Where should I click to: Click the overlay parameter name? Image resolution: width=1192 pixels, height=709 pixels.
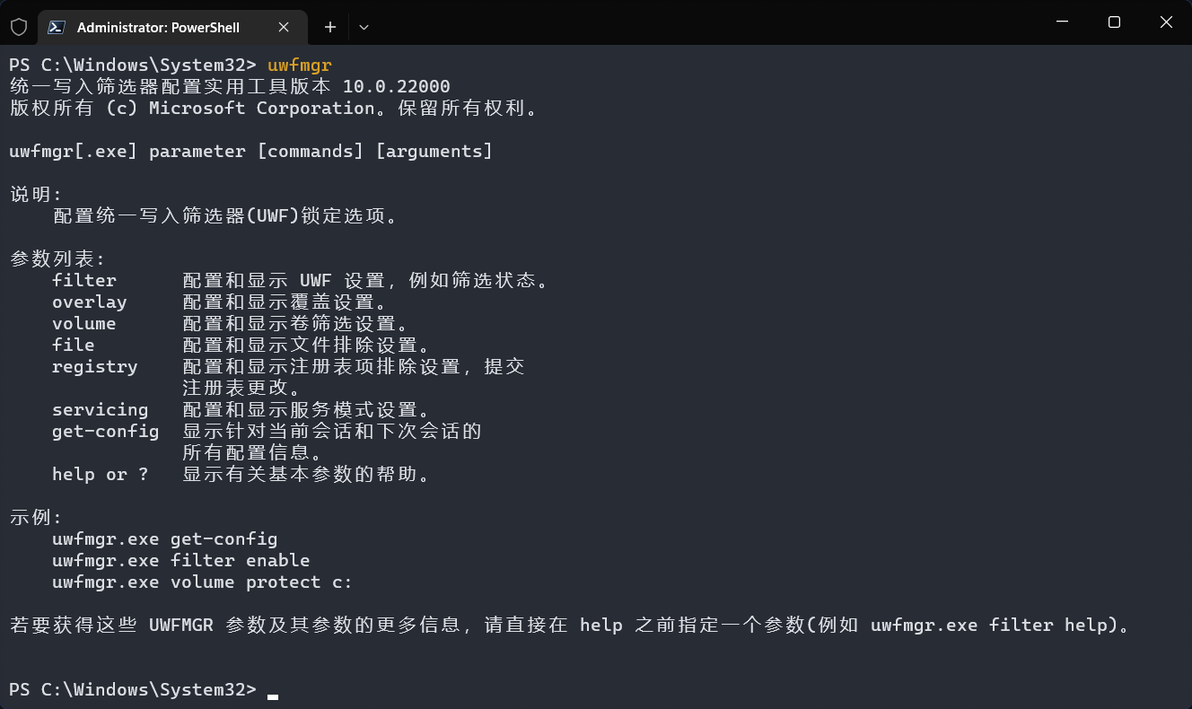click(89, 302)
